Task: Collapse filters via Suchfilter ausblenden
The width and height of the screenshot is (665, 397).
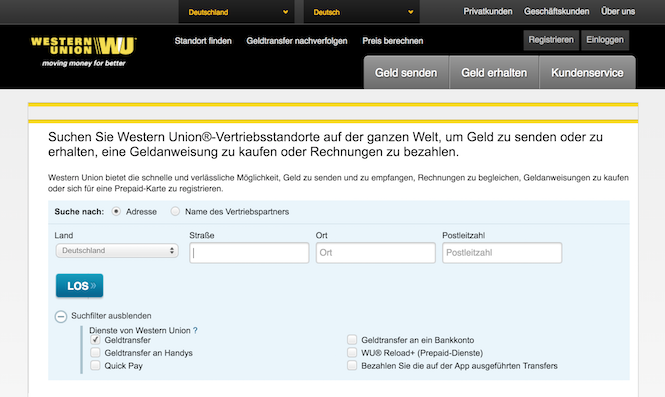Action: point(111,316)
